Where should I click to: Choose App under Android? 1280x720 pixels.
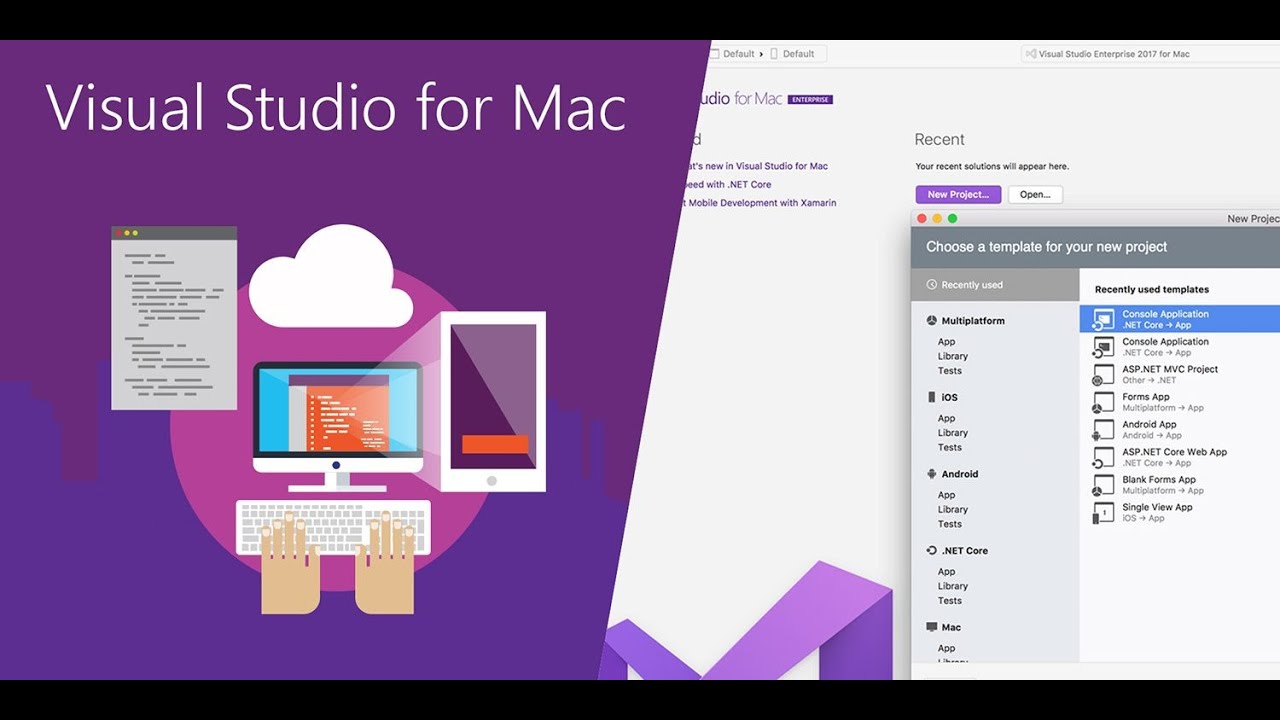pyautogui.click(x=946, y=495)
